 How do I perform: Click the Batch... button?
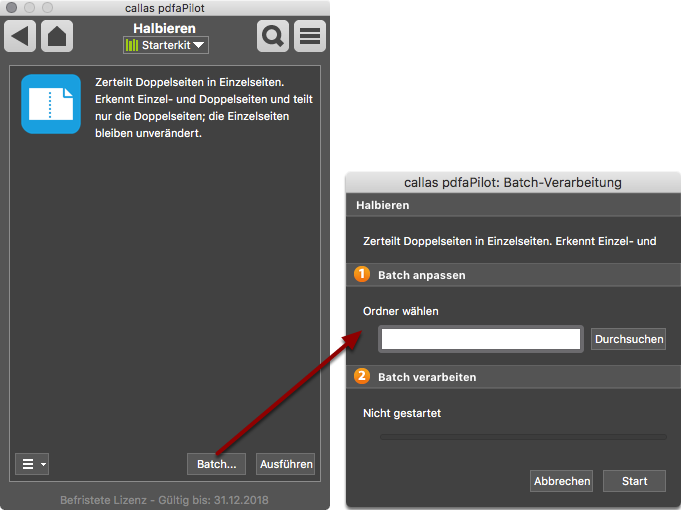[x=216, y=464]
